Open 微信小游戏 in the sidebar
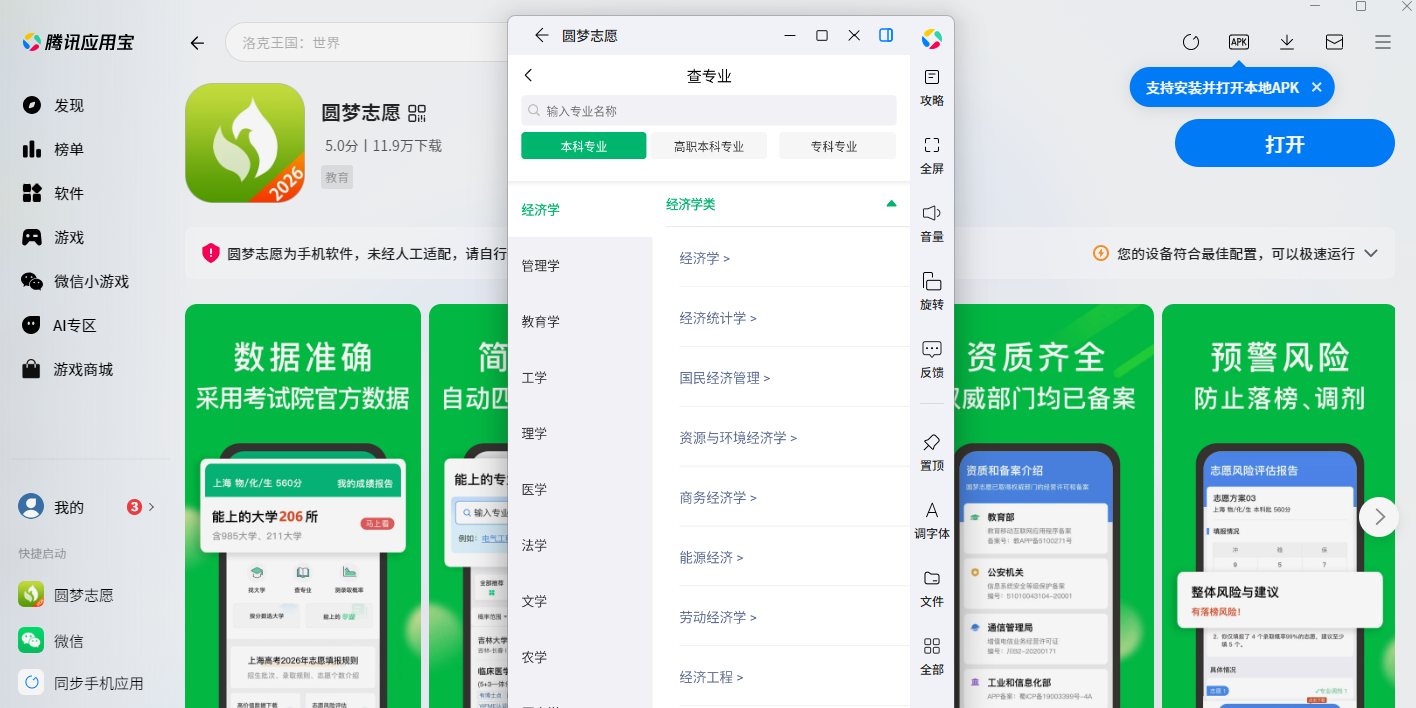The width and height of the screenshot is (1416, 708). point(76,281)
